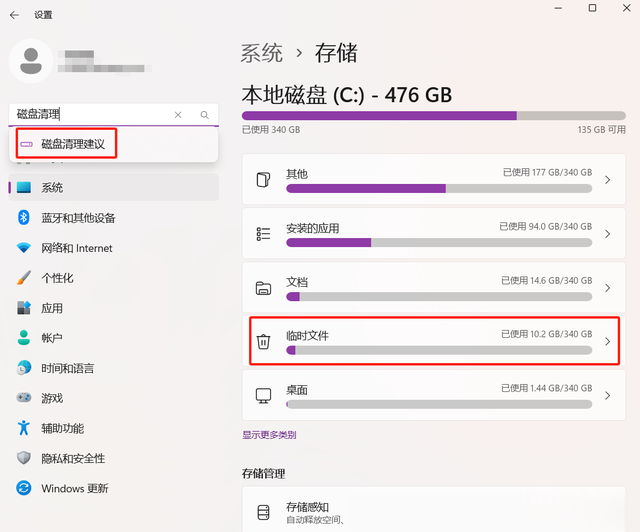Screen dimensions: 640x532
Task: Select 磁盘清理建议 search suggestion
Action: tap(66, 143)
